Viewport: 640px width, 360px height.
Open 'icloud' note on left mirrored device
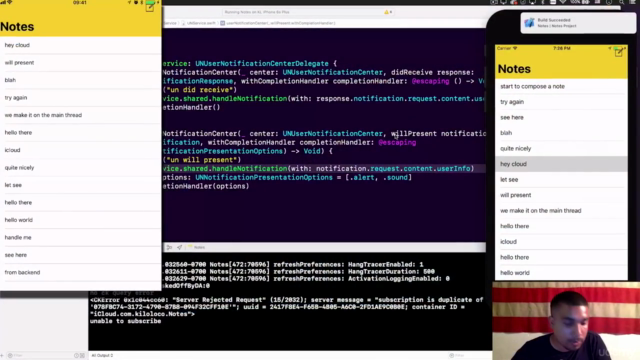tap(80, 150)
